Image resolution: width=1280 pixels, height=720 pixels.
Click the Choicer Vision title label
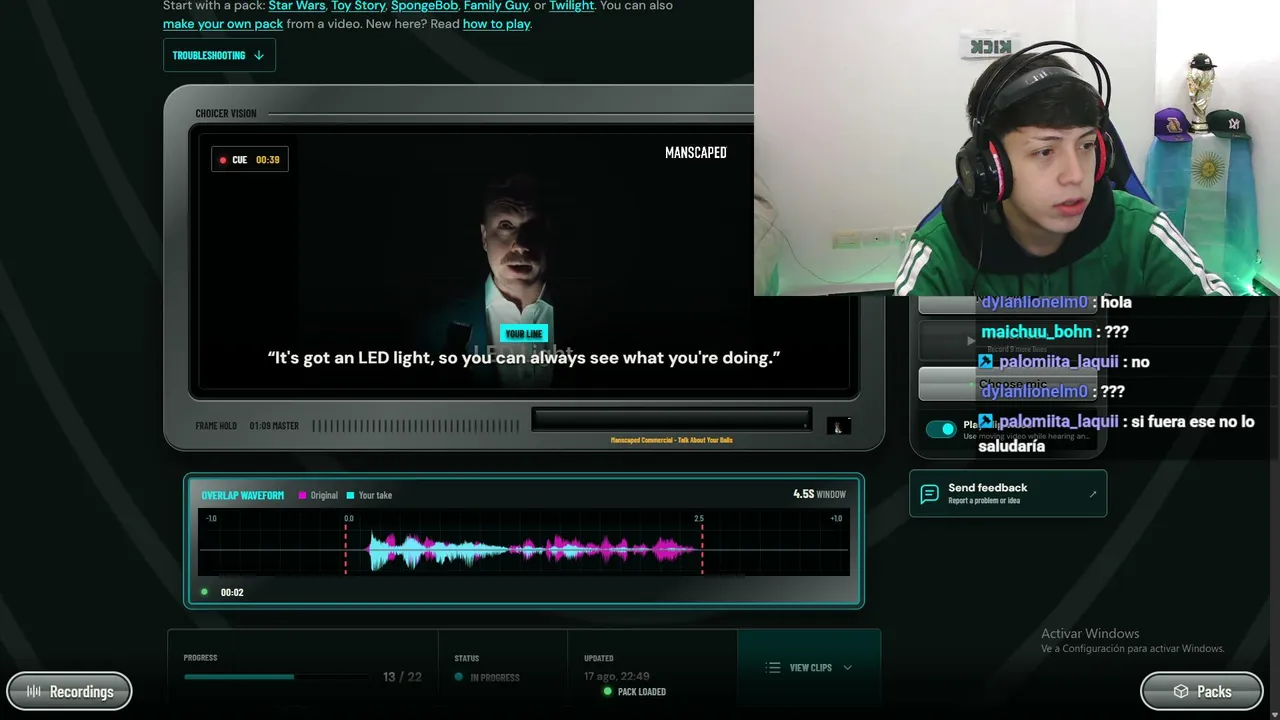226,114
